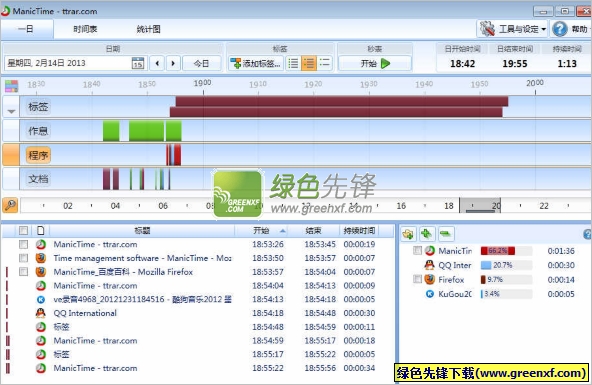Select the 文档 timeline label

[39, 179]
